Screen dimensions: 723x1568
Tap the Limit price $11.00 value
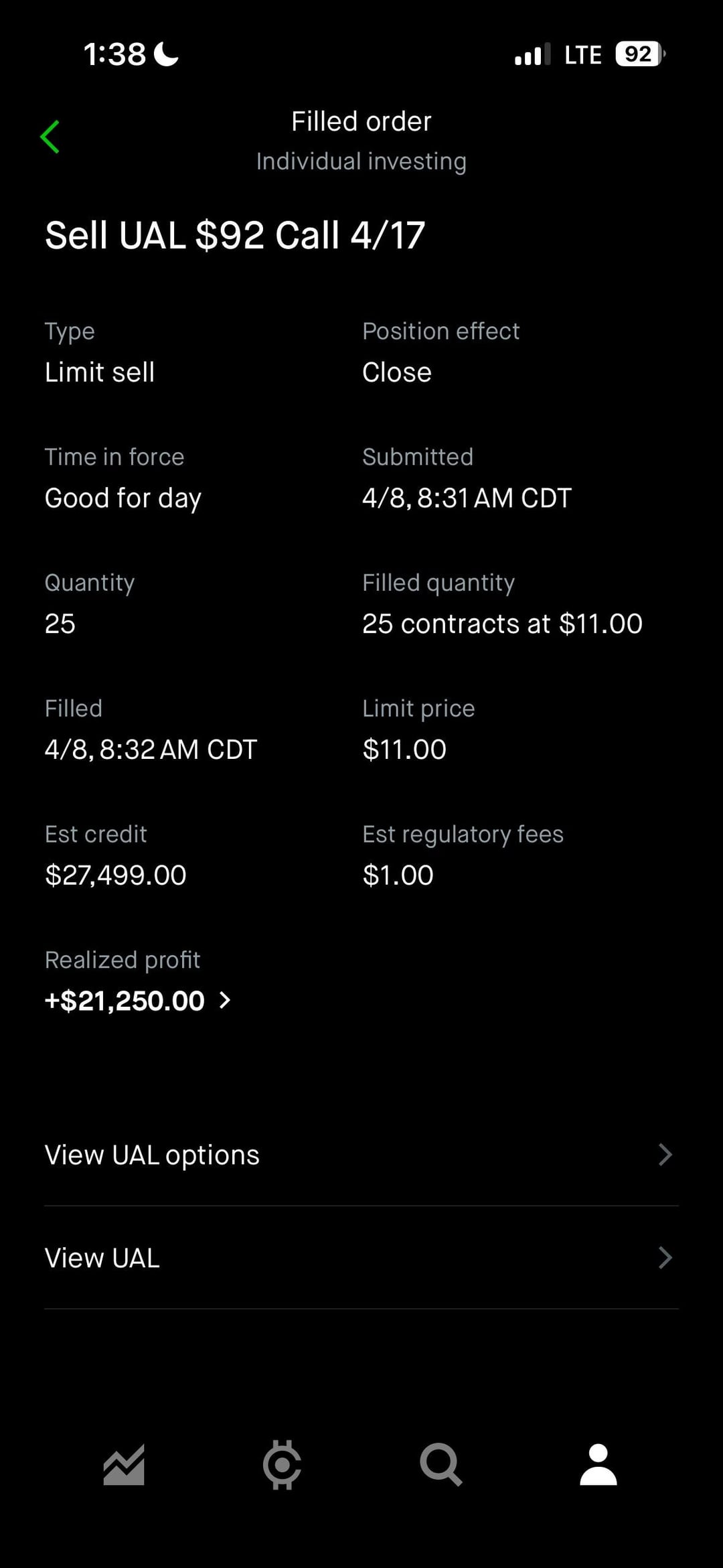coord(404,750)
